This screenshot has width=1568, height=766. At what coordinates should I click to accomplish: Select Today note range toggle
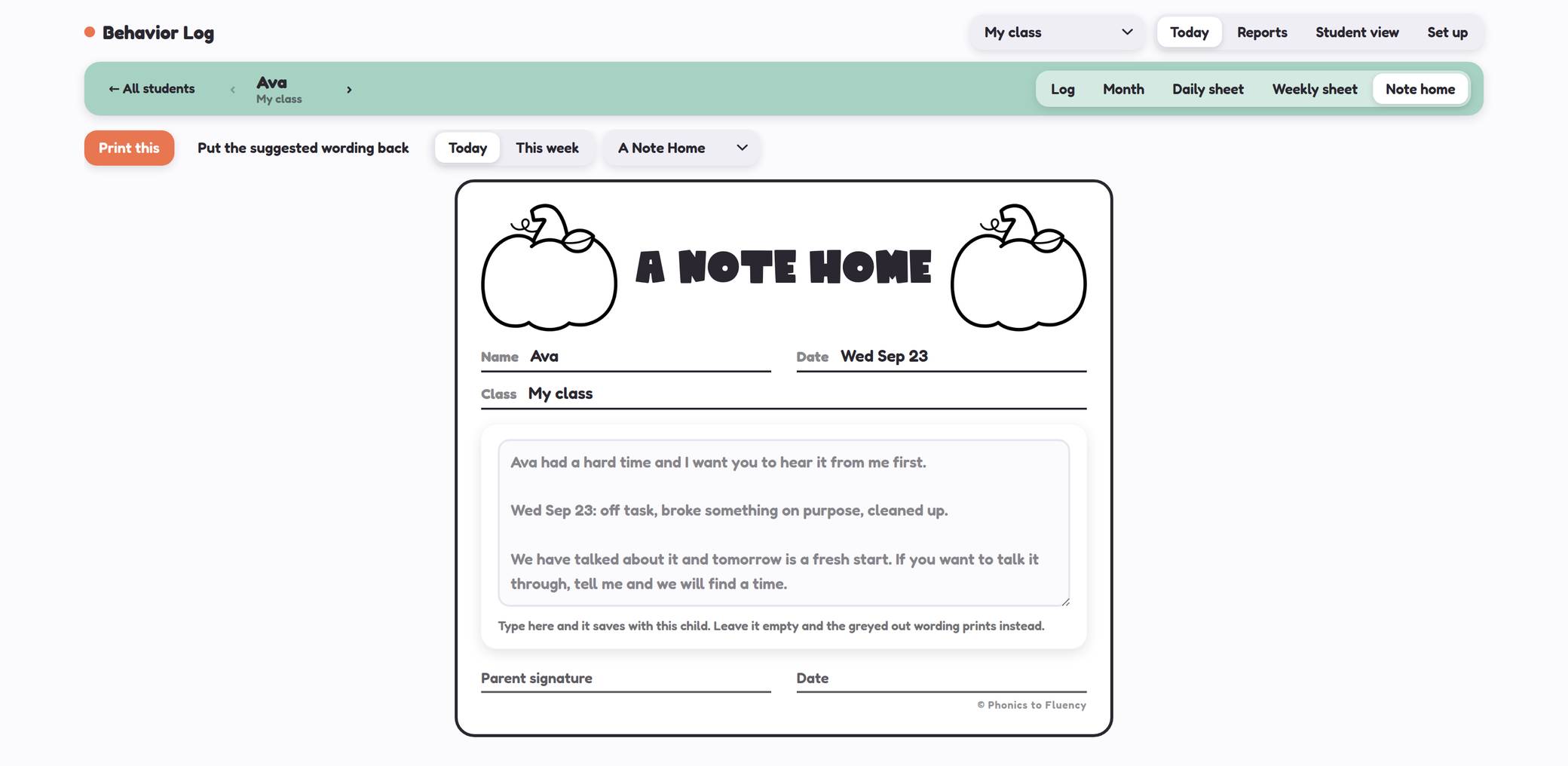(x=467, y=148)
